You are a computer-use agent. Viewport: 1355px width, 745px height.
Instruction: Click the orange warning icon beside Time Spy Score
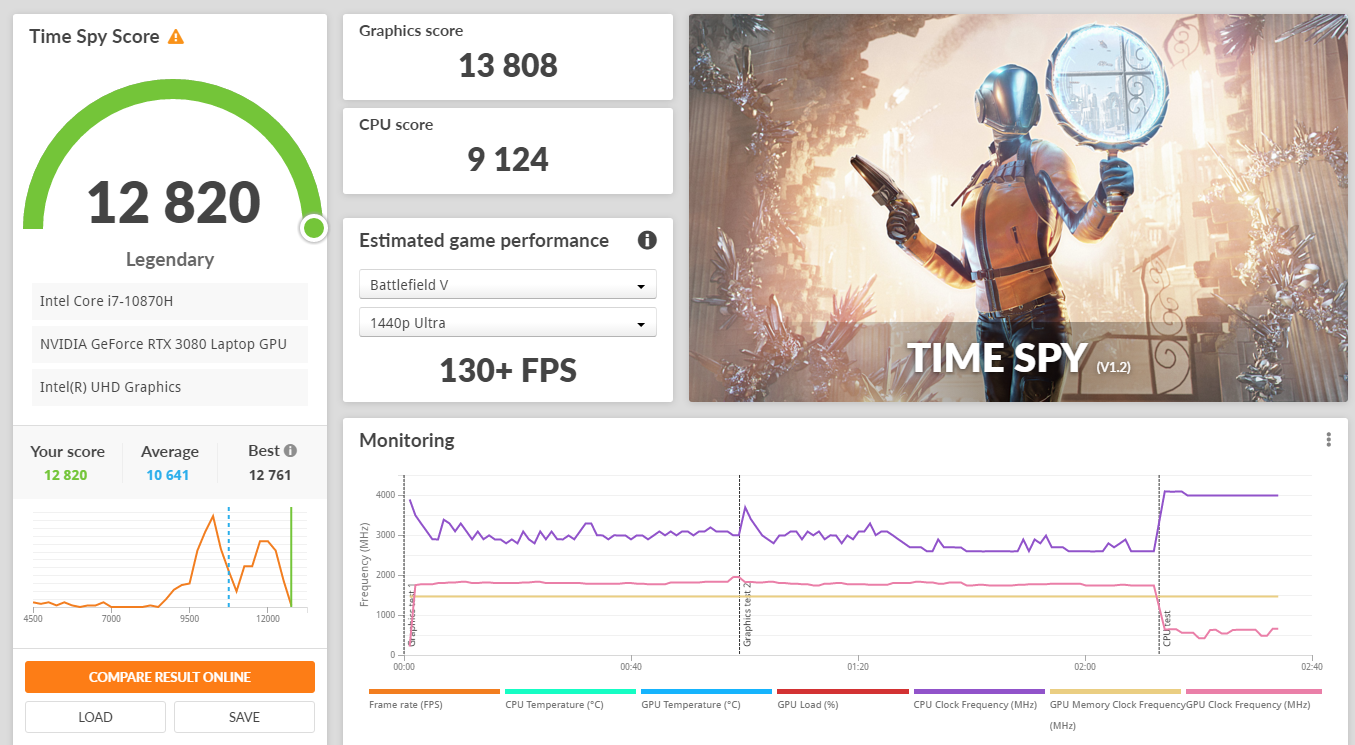176,37
